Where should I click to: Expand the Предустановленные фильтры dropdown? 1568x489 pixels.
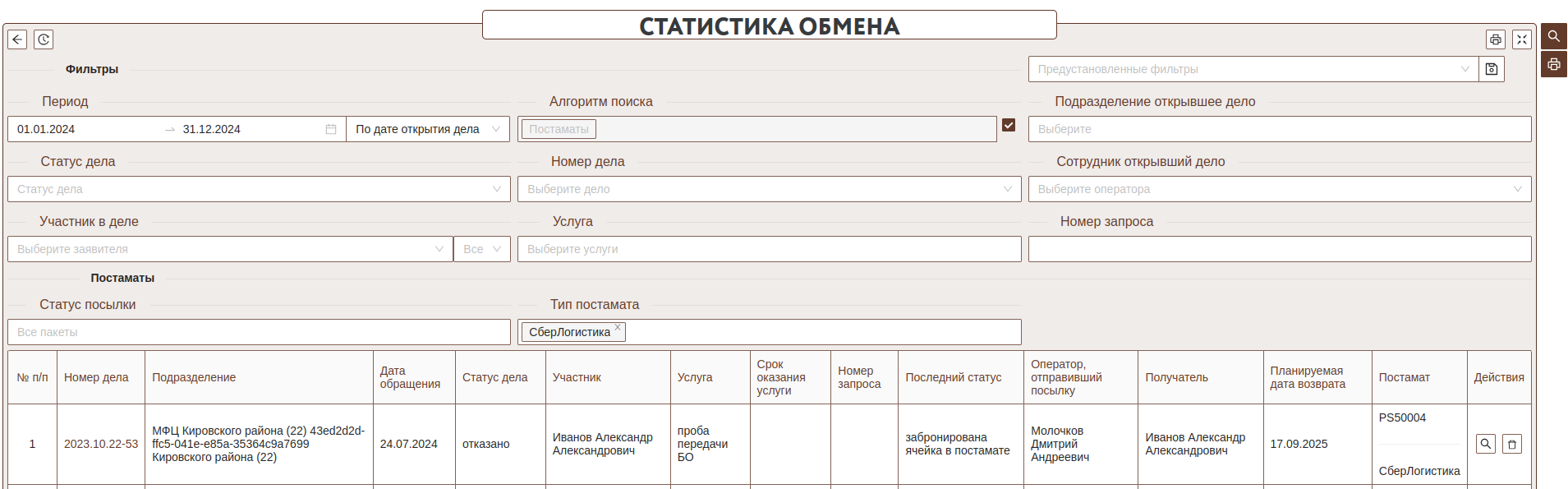pyautogui.click(x=1465, y=69)
